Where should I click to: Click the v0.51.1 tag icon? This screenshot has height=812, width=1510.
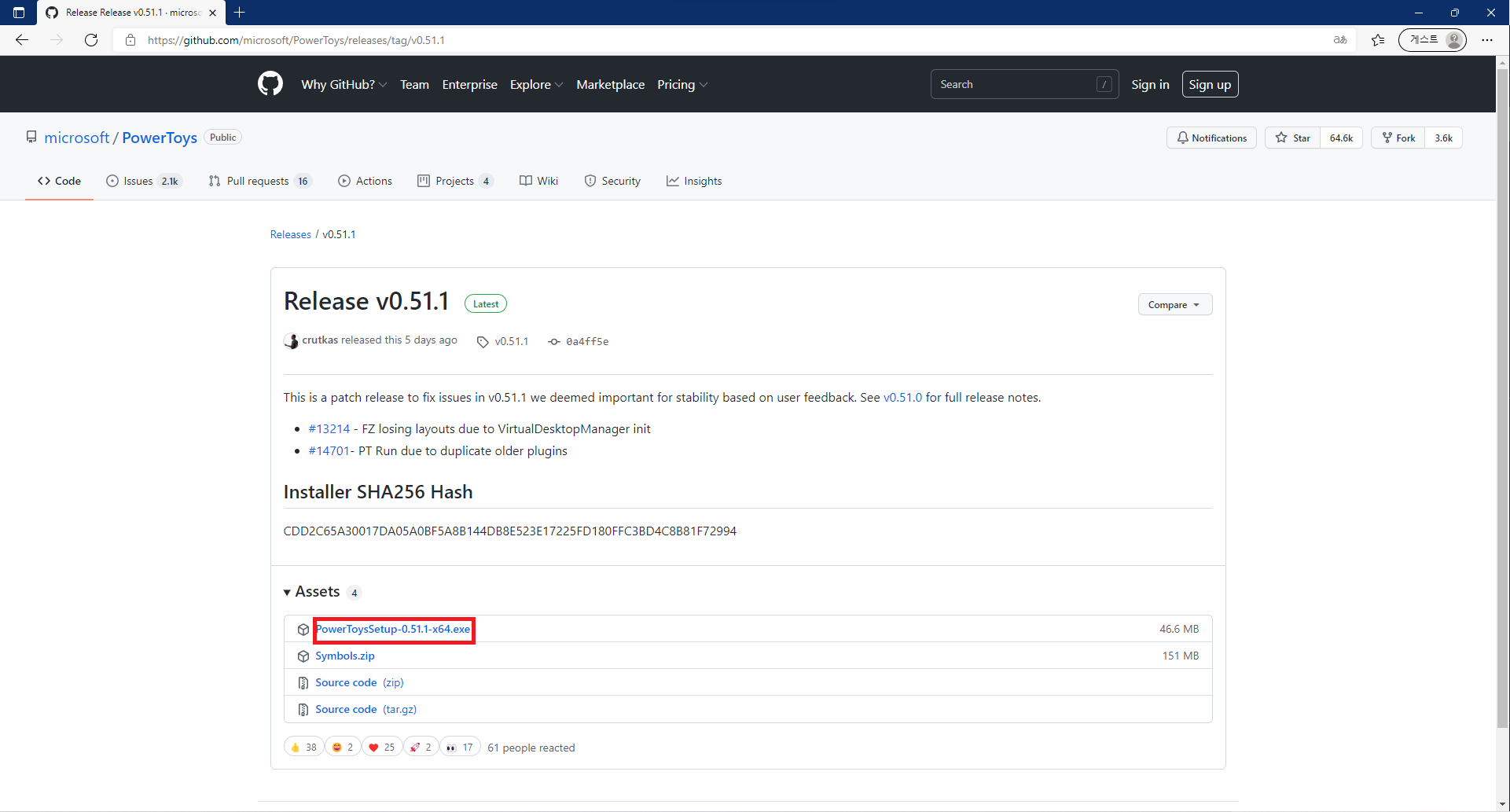point(483,341)
